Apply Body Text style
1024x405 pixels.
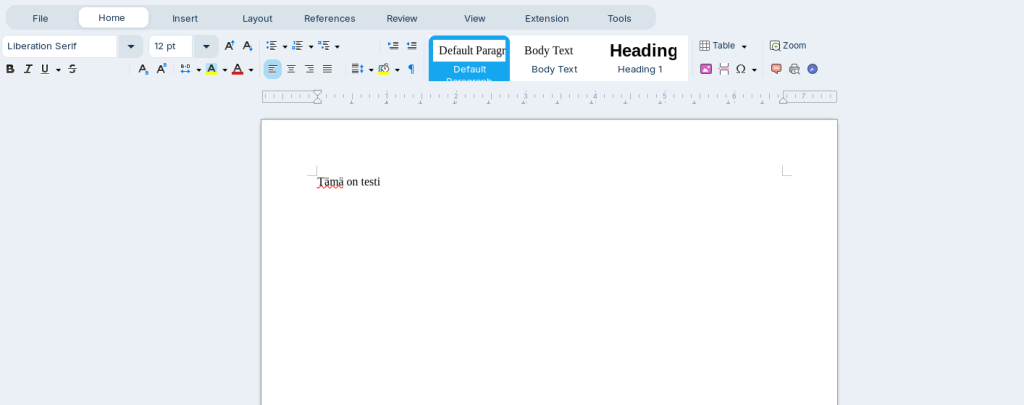pos(554,59)
